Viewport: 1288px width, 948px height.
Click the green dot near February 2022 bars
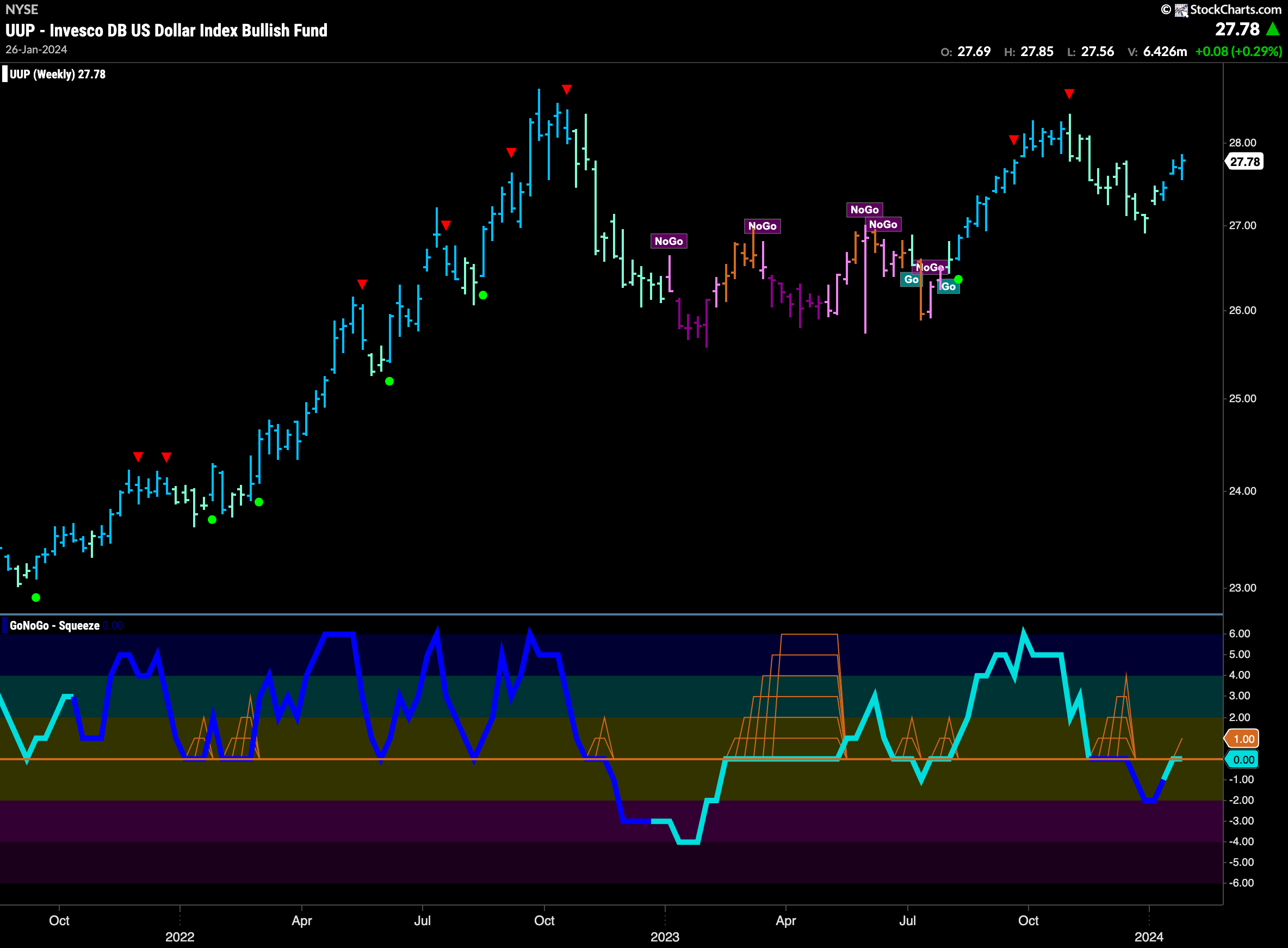tap(259, 502)
